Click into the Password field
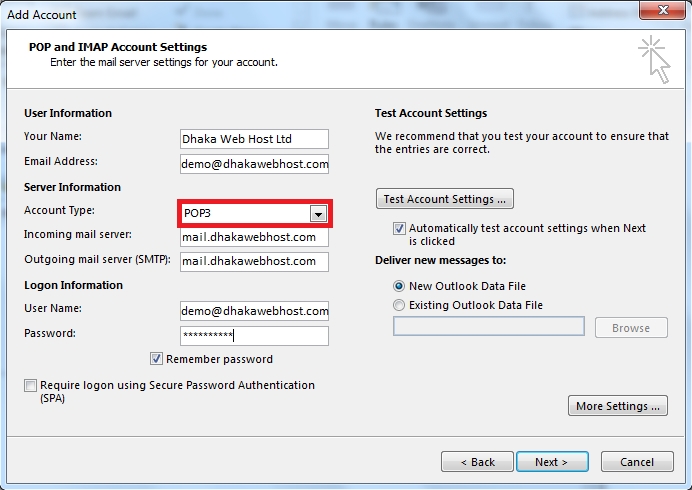The image size is (692, 490). pos(254,336)
